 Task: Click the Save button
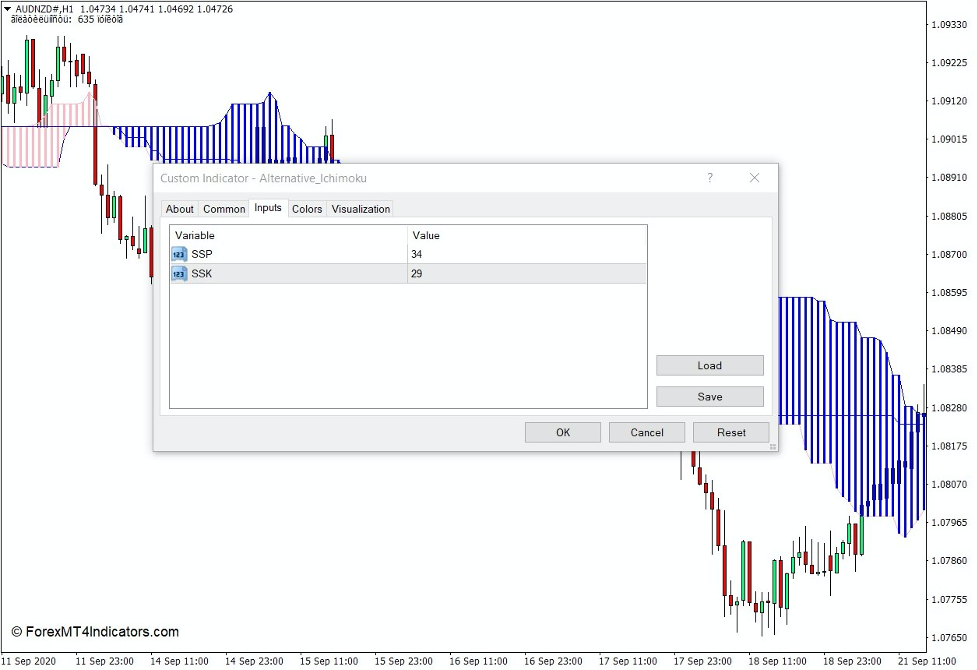tap(709, 396)
